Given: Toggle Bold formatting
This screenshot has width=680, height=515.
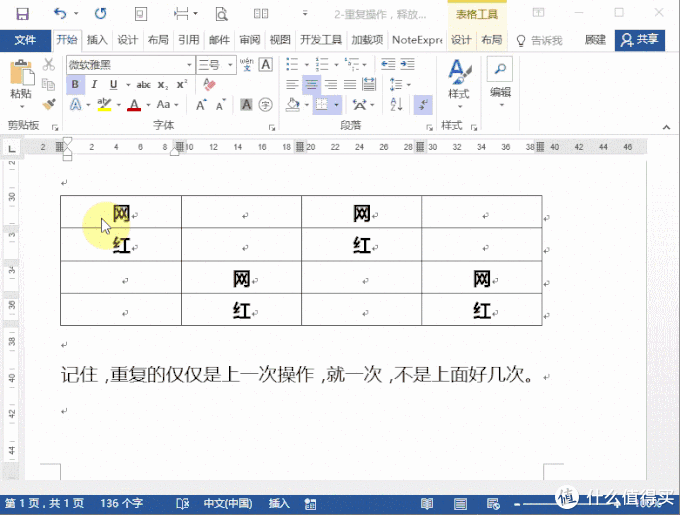Looking at the screenshot, I should 75,85.
